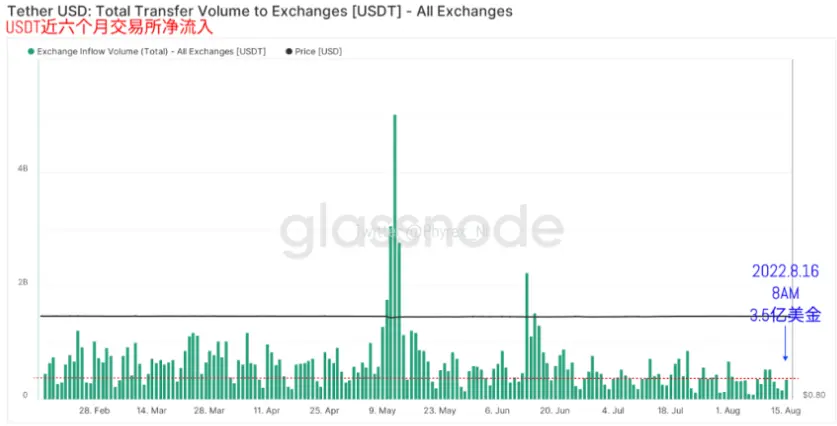
Task: Click the $0.80 price axis label
Action: tap(815, 395)
